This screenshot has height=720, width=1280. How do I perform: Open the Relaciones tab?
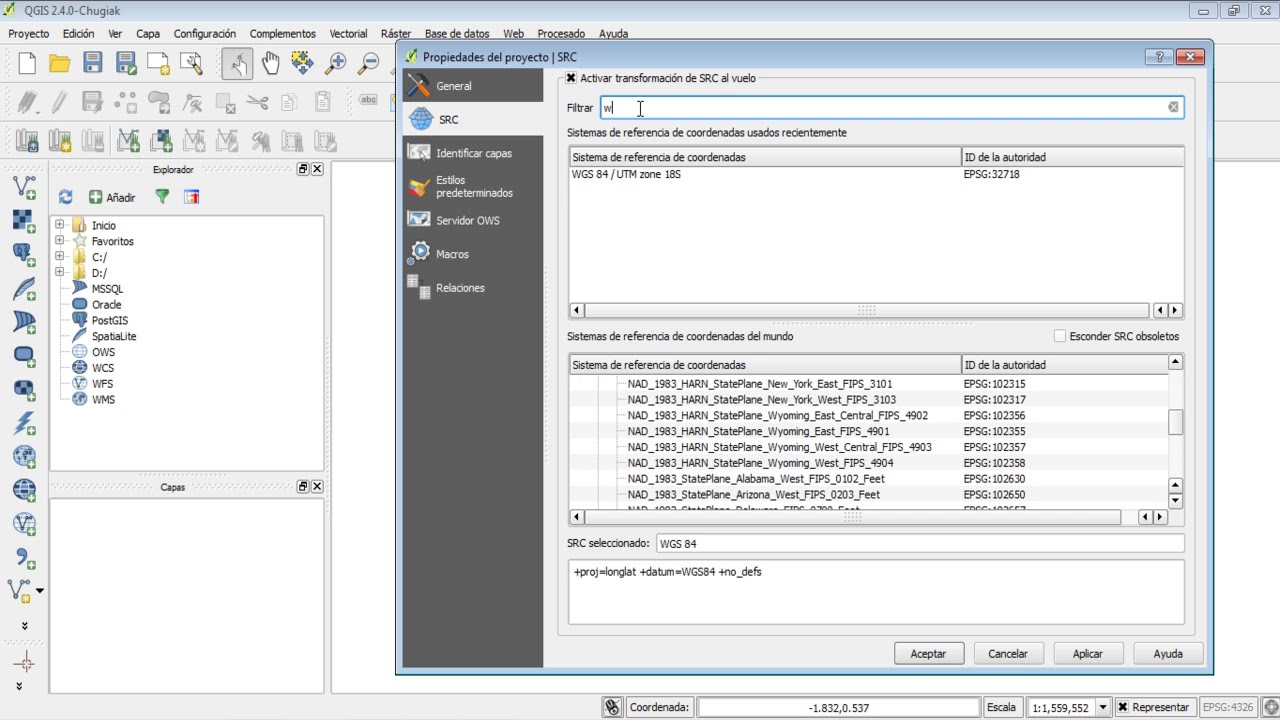coord(473,288)
